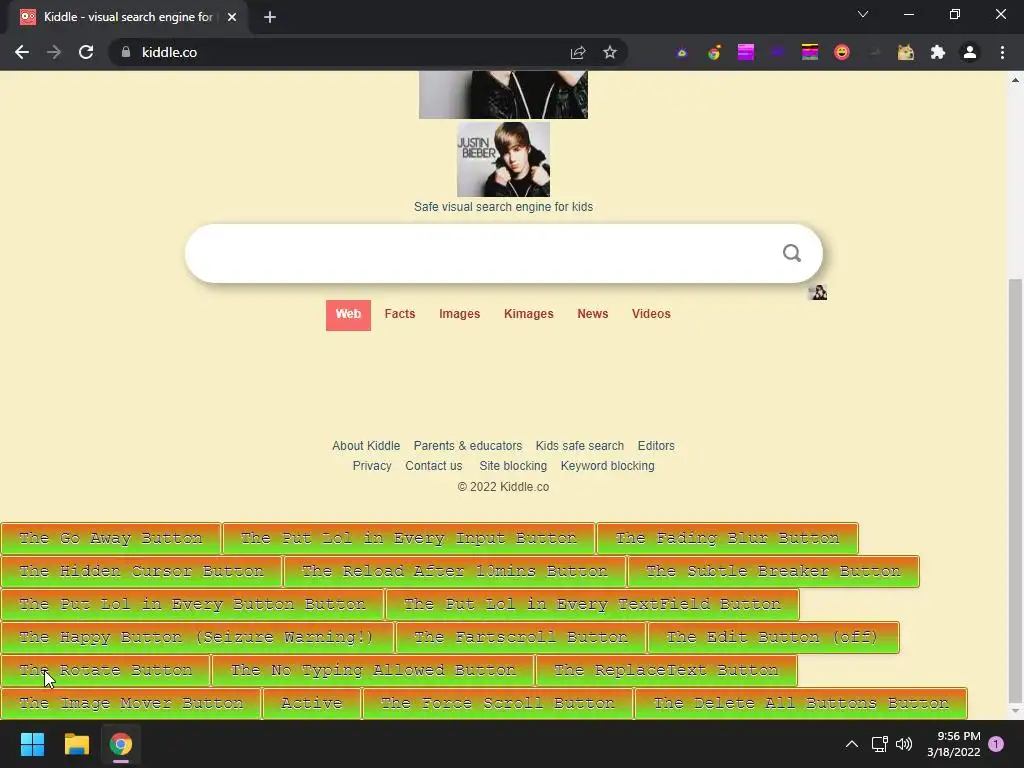Show hidden system tray icons
This screenshot has width=1024, height=768.
click(852, 744)
